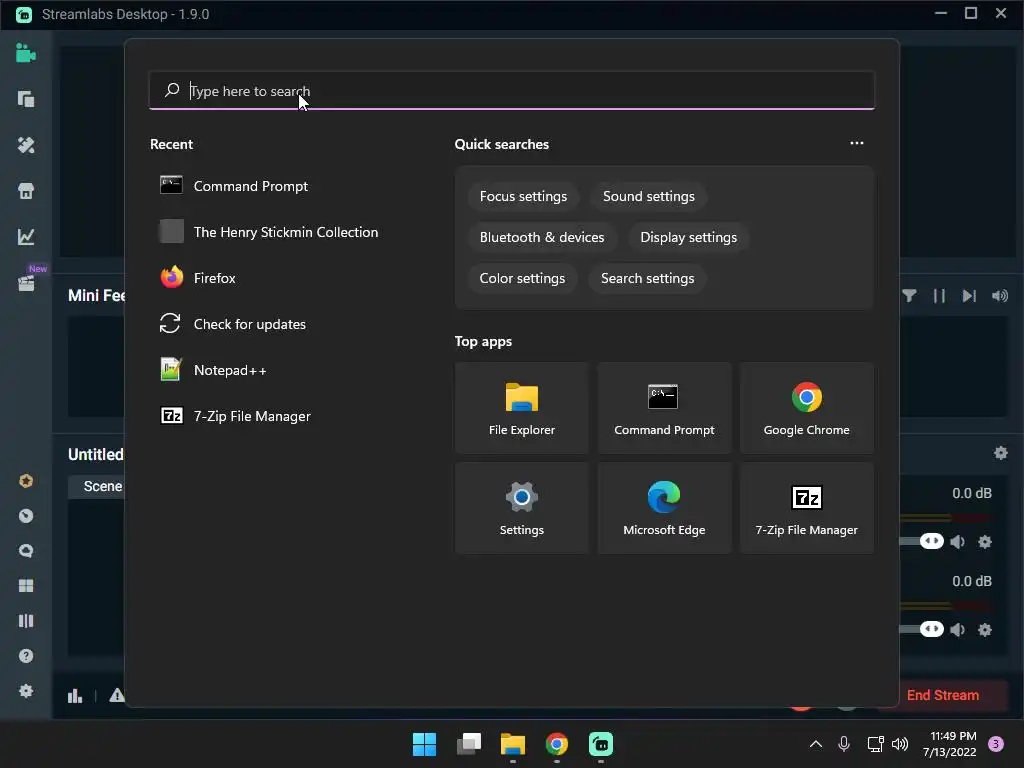Mute Mini Feed event sounds
Image resolution: width=1024 pixels, height=768 pixels.
[x=1000, y=296]
